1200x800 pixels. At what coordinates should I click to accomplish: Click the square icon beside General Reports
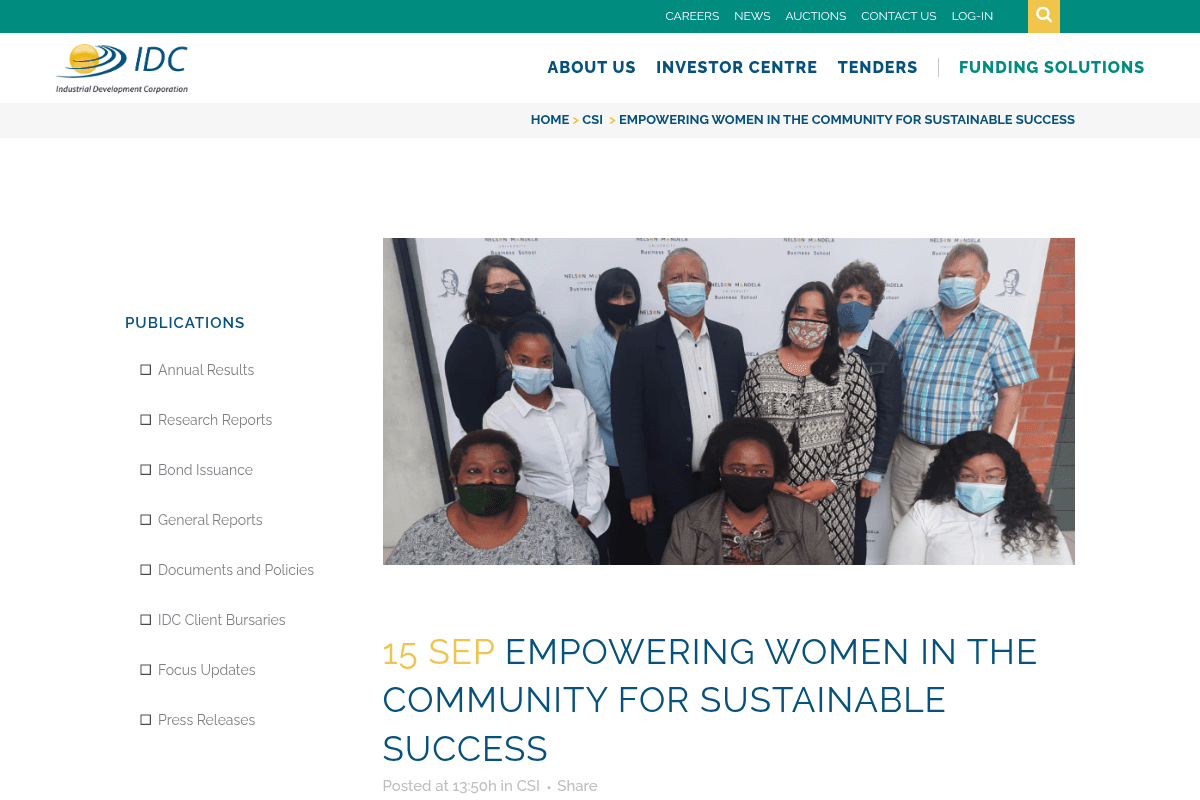pyautogui.click(x=146, y=519)
